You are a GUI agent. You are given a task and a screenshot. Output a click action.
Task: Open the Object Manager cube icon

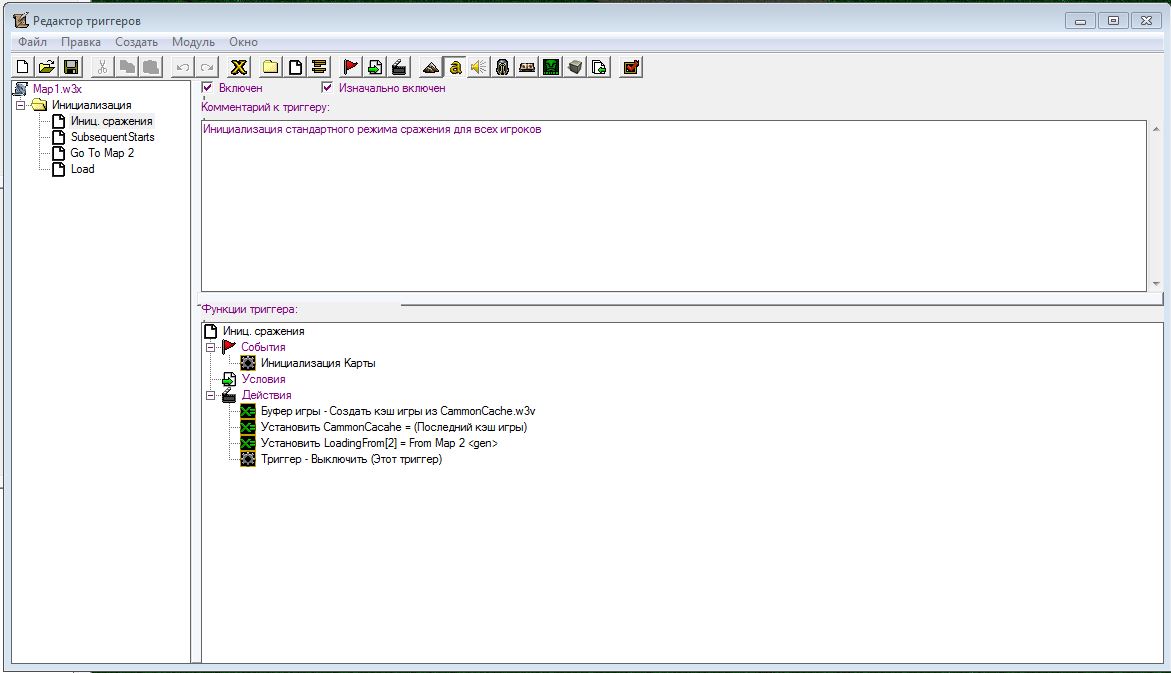pyautogui.click(x=575, y=67)
